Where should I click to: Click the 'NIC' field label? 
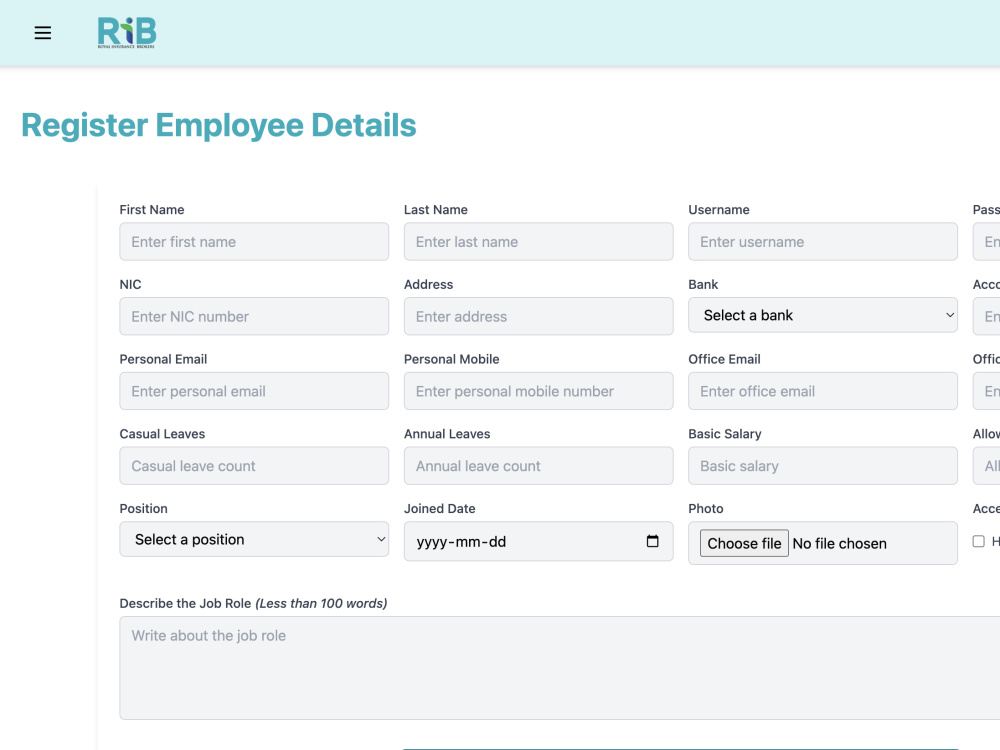click(130, 284)
